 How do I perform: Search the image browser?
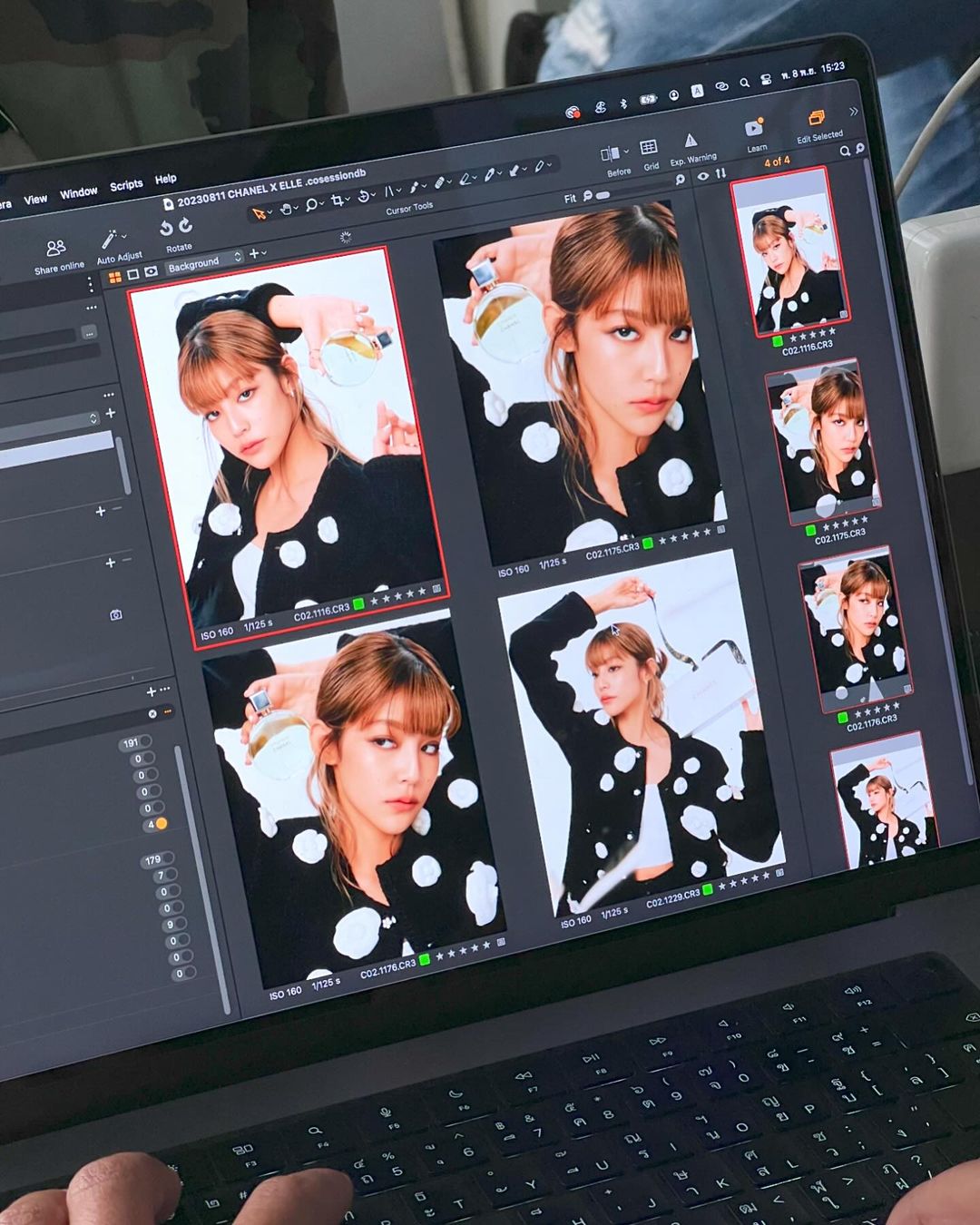[x=845, y=151]
